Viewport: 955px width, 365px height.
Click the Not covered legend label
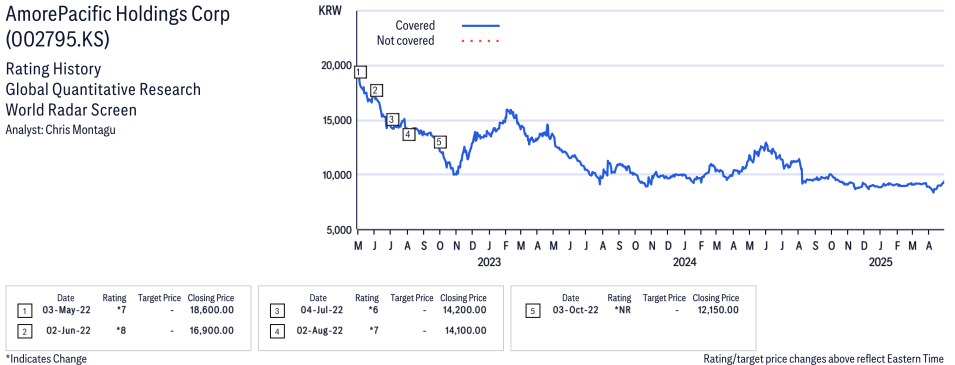406,41
